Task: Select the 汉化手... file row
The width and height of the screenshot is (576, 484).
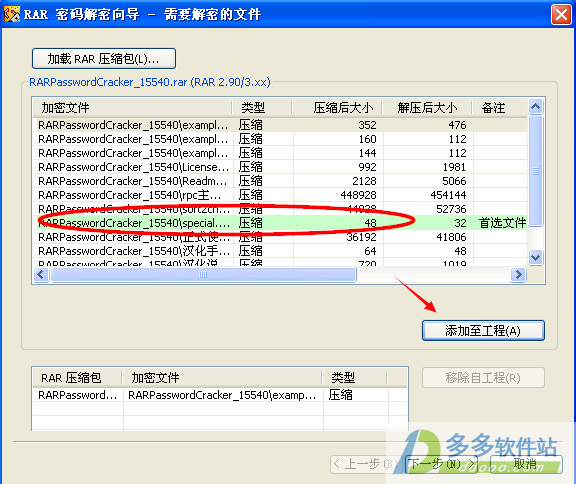Action: coord(280,251)
